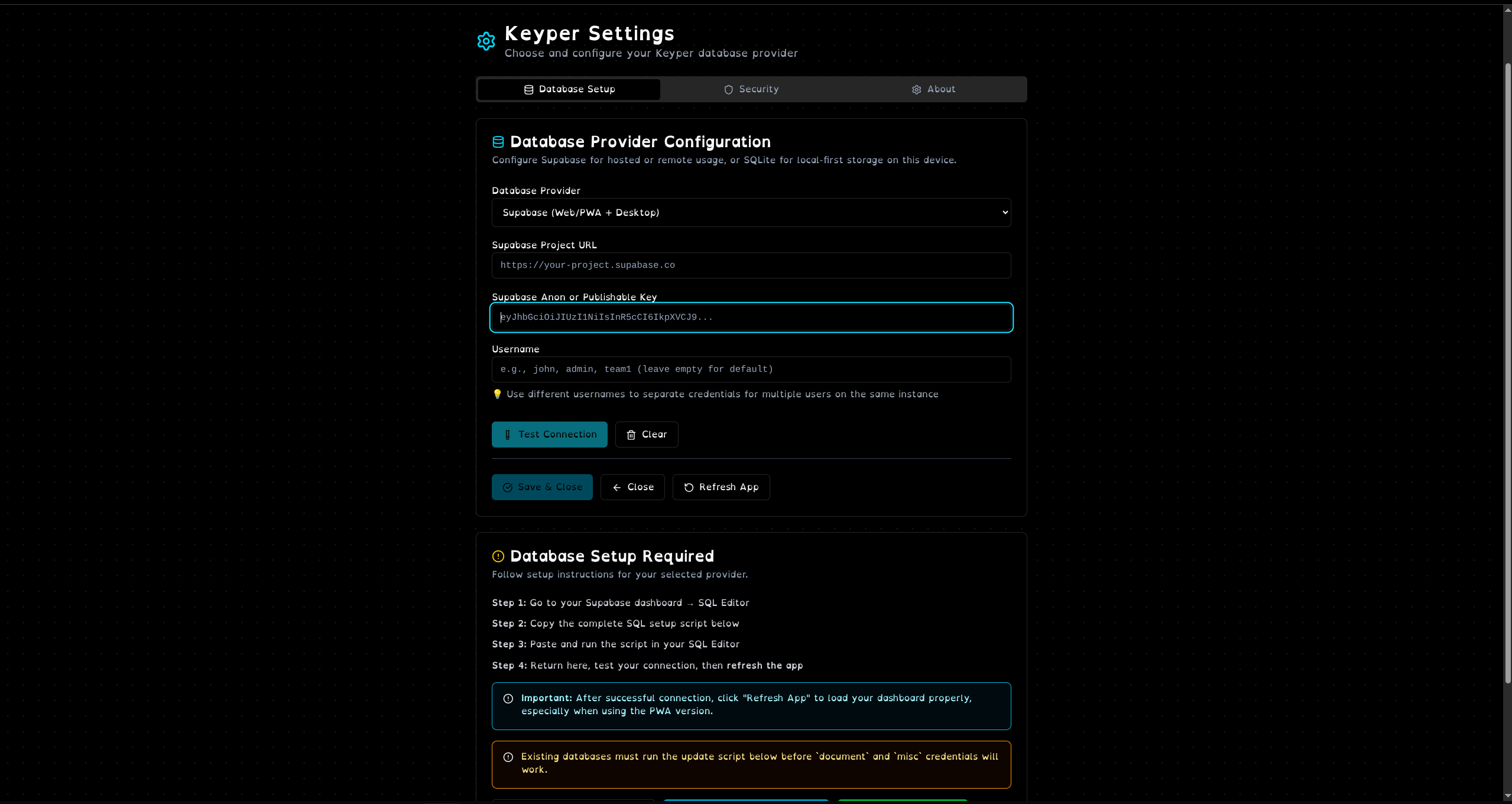This screenshot has height=804, width=1512.
Task: Click the warning icon beside Database Setup Required
Action: coord(498,556)
